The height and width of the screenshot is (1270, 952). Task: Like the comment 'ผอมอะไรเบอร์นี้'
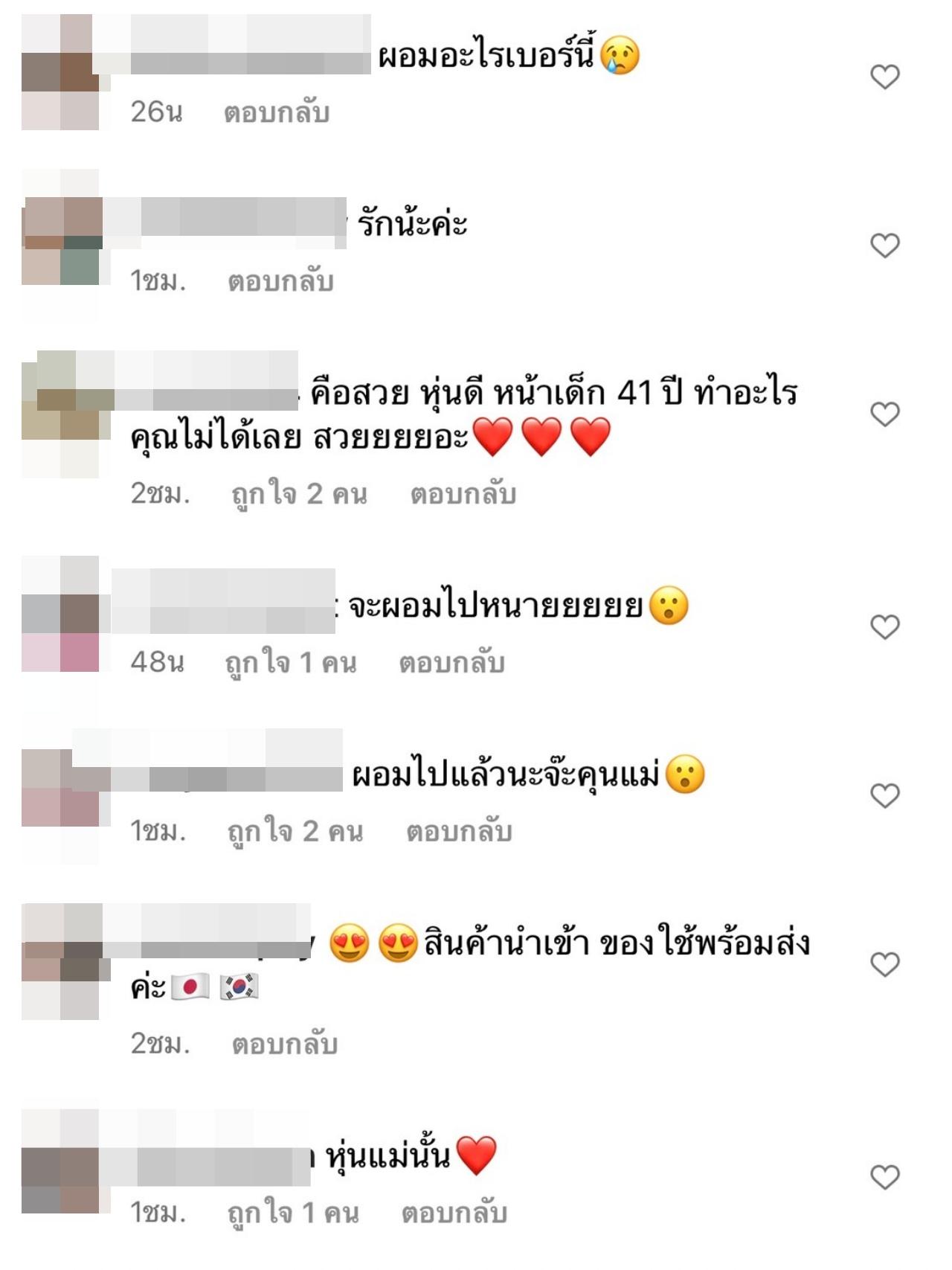point(885,77)
